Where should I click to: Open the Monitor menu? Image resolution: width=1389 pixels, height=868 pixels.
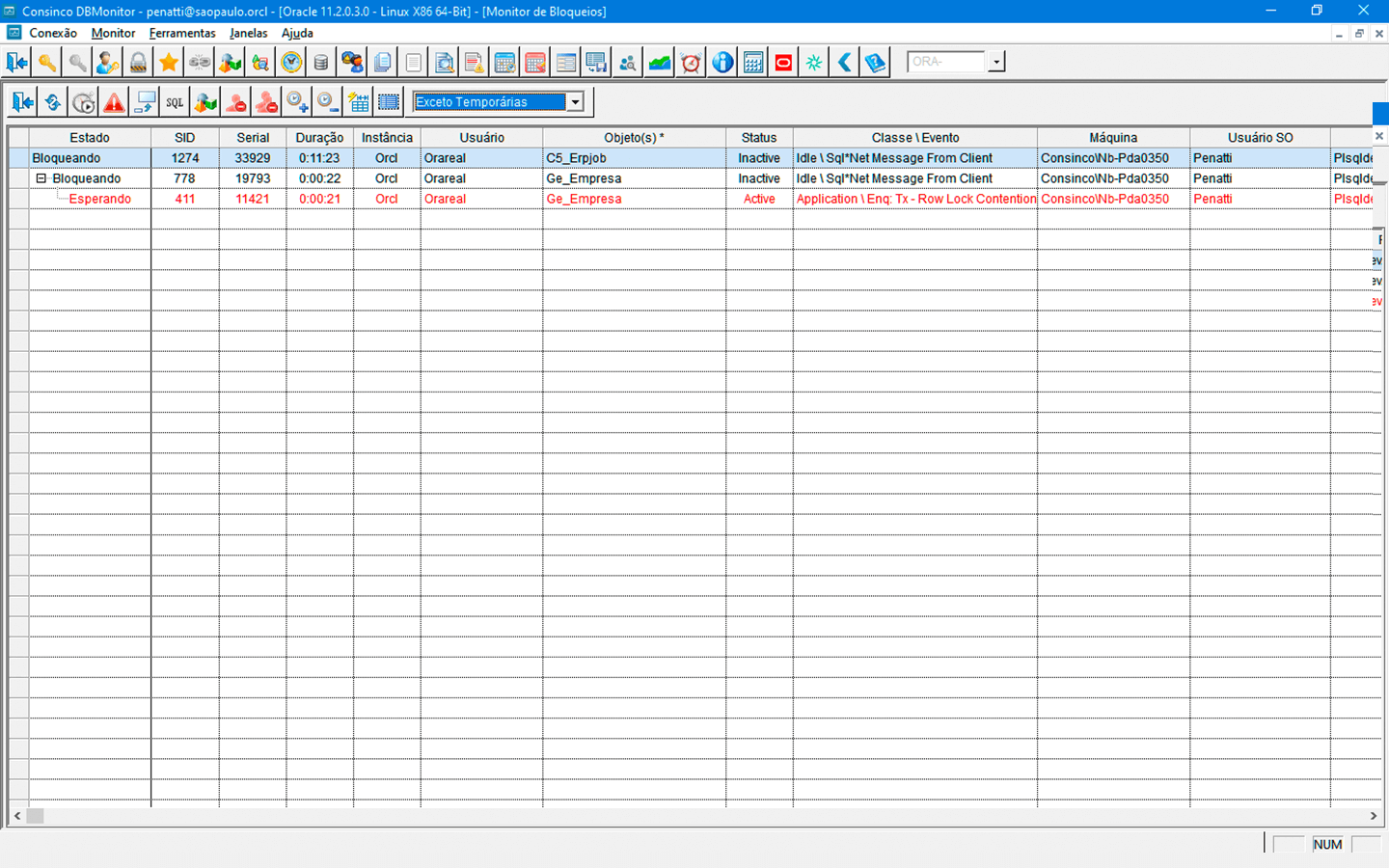(113, 33)
